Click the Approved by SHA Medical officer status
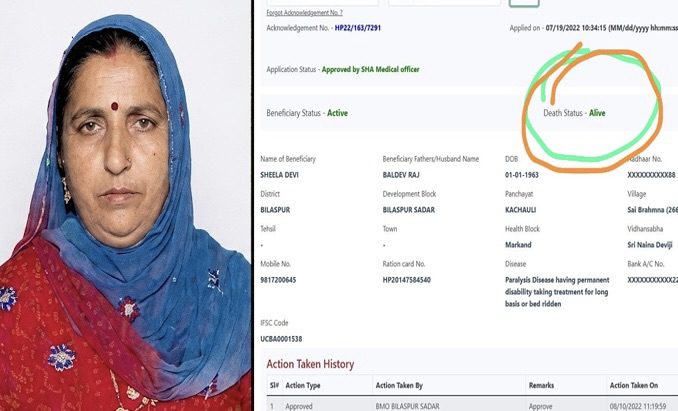Viewport: 678px width, 411px height. 371,70
